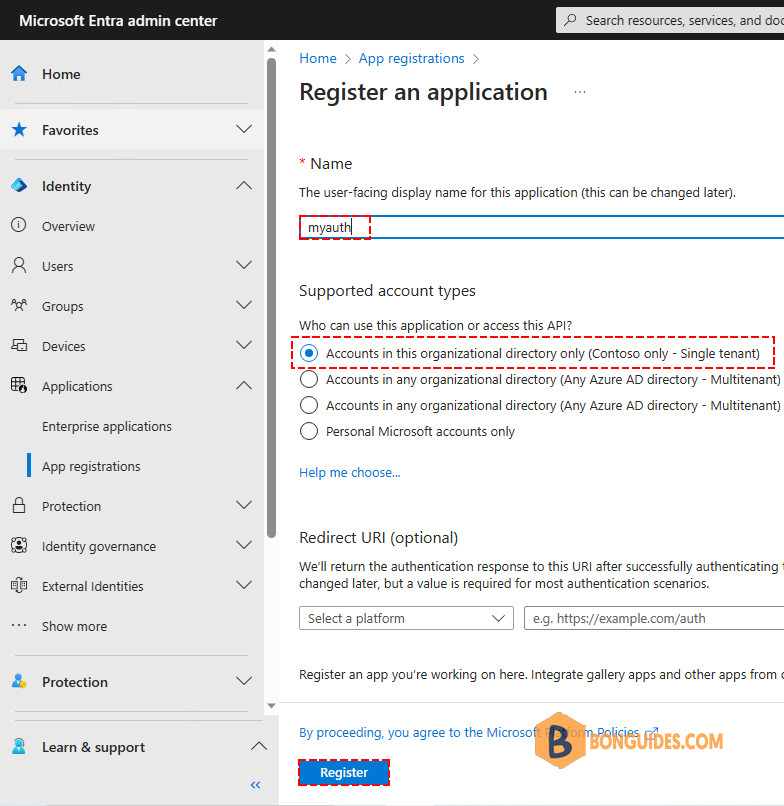Screen dimensions: 784x806
Task: Click the Applications grid icon
Action: coord(19,386)
